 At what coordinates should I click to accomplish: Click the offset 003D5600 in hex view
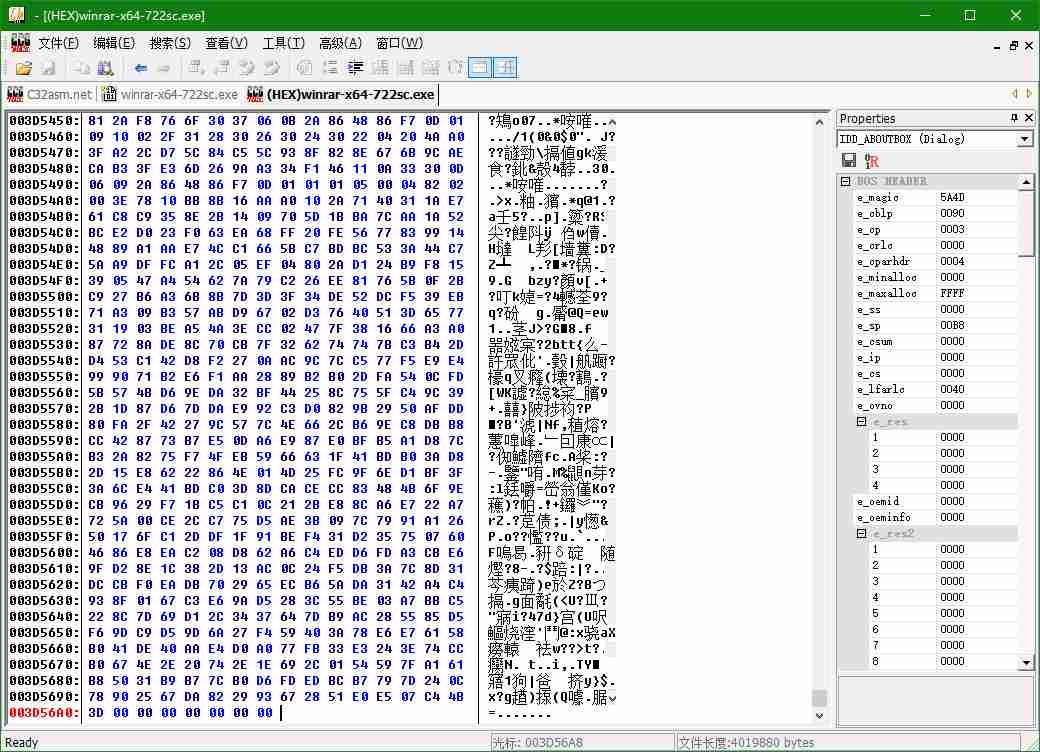tap(44, 552)
